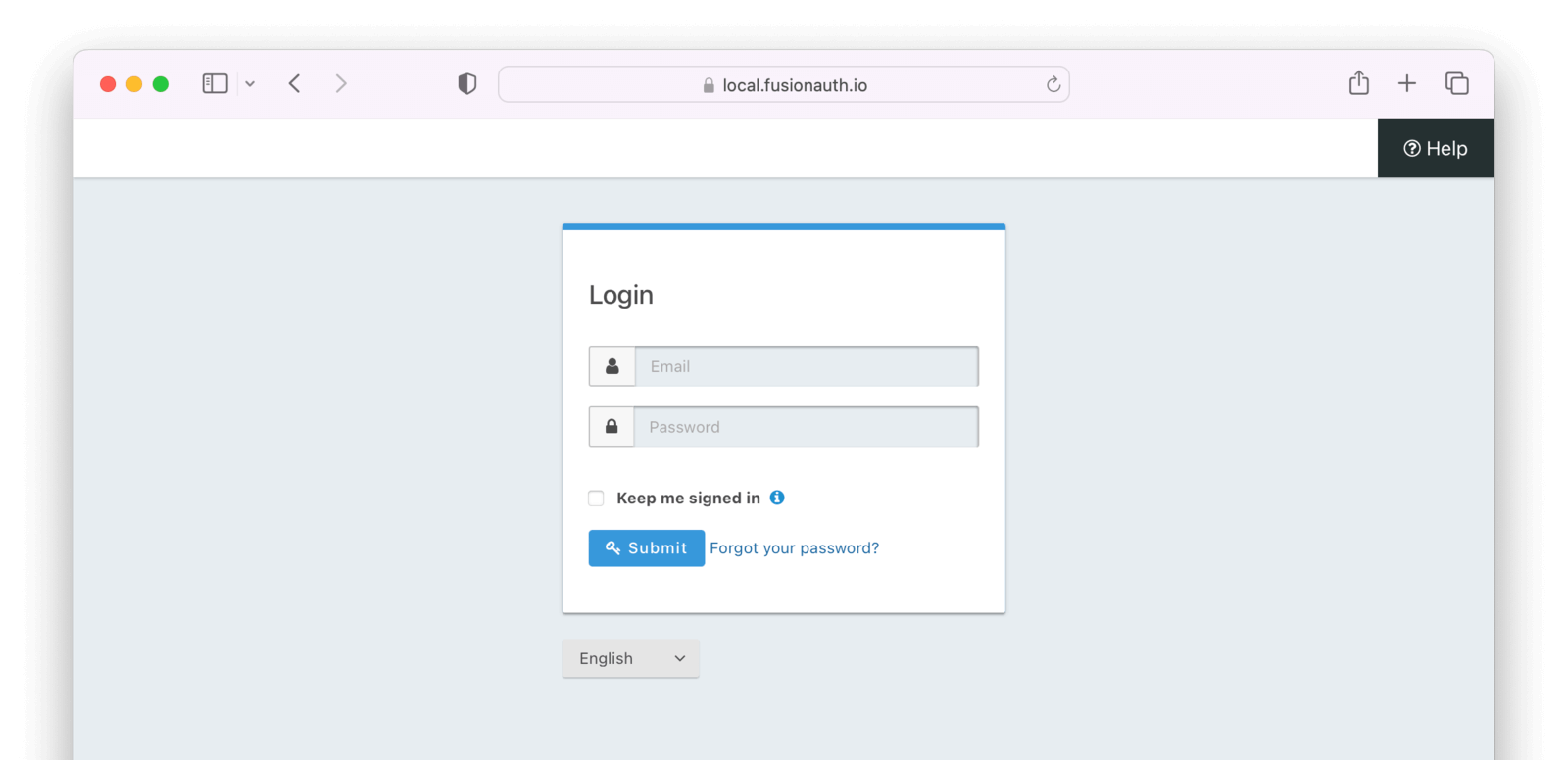Add a new tab with plus icon

[x=1407, y=83]
